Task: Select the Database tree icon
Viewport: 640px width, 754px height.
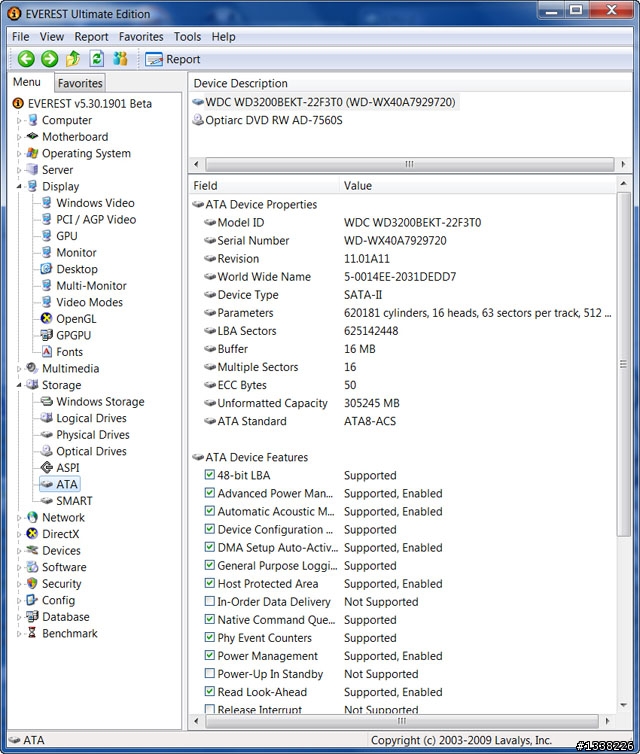Action: [32, 616]
